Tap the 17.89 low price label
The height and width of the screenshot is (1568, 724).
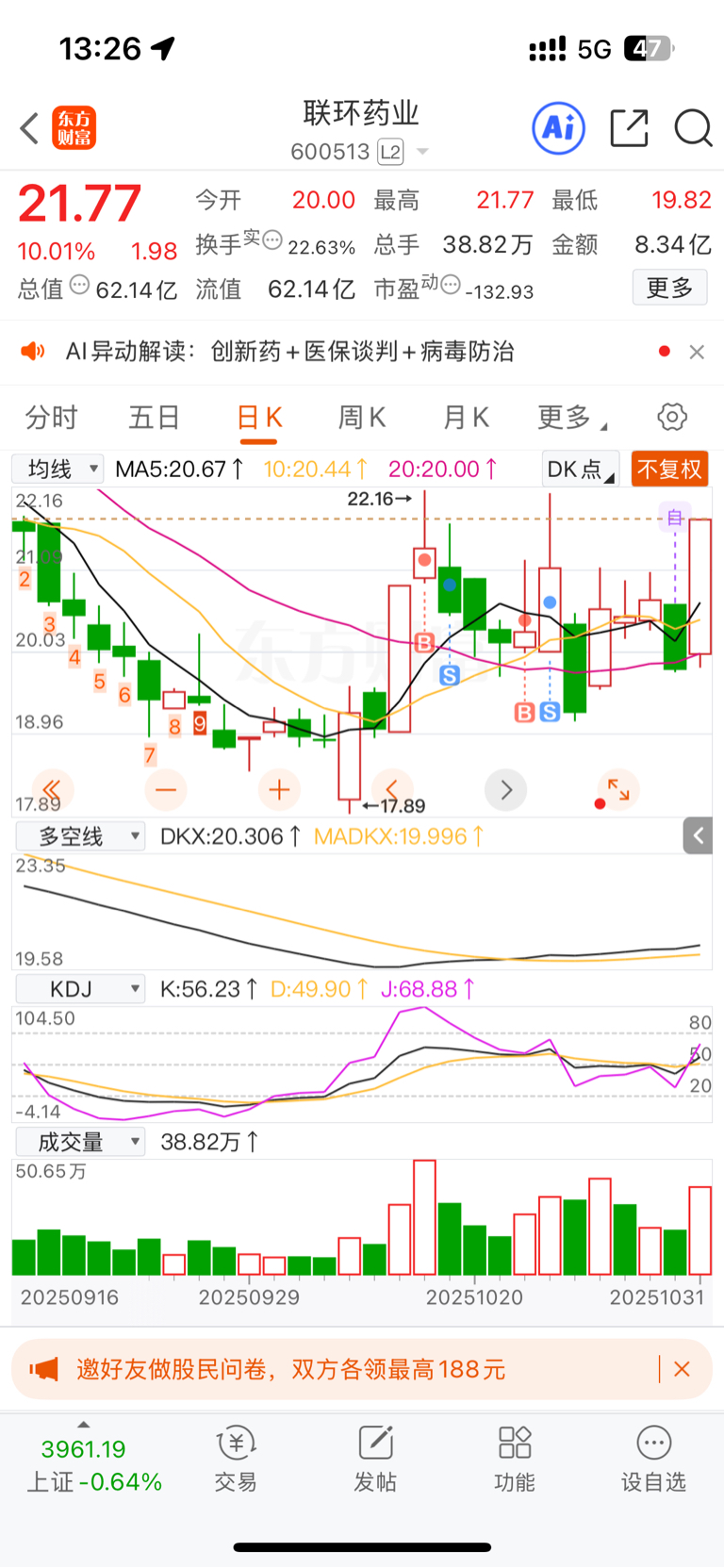394,806
